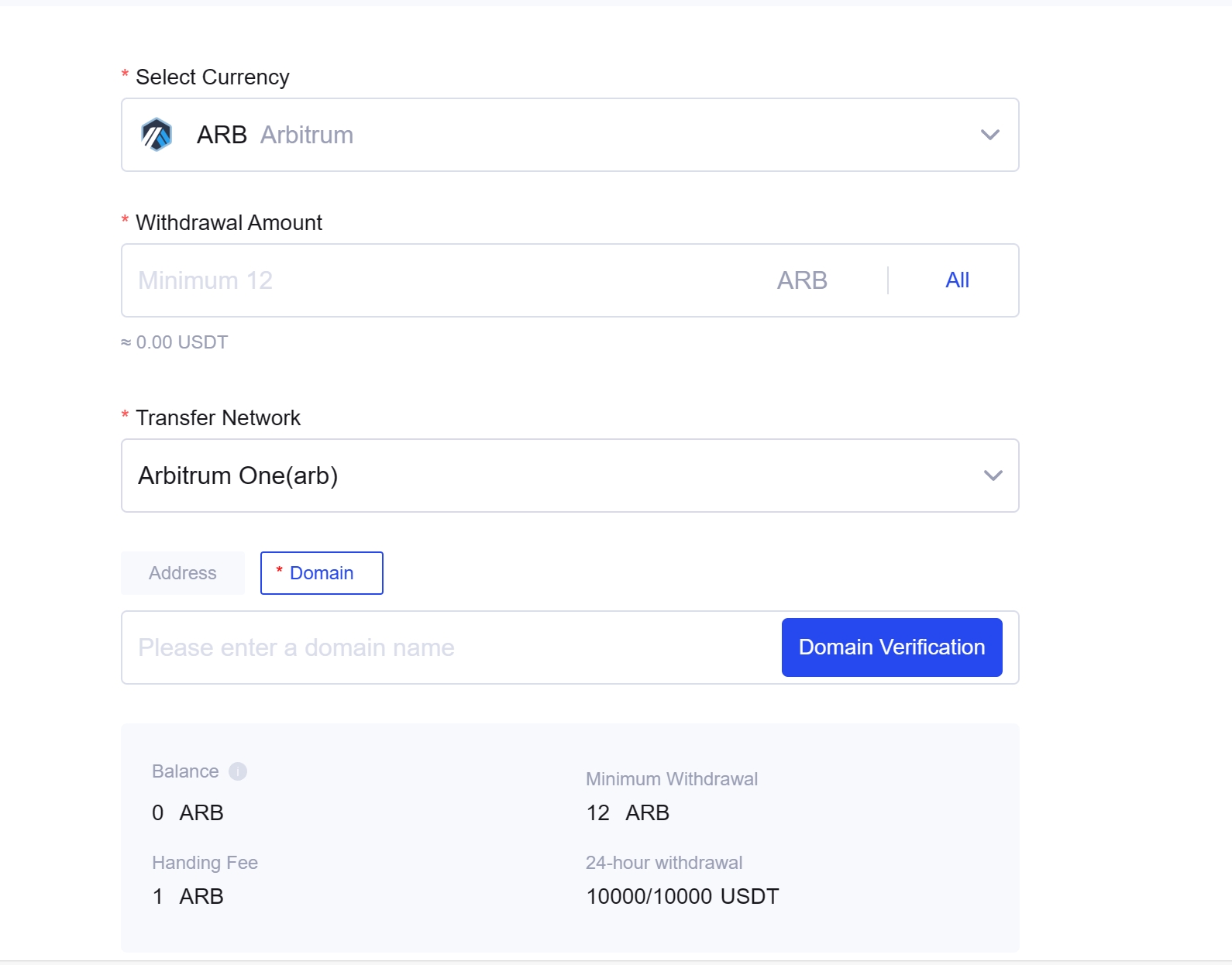Image resolution: width=1232 pixels, height=965 pixels.
Task: Open the ARB Arbitrum currency selector
Action: click(542, 135)
